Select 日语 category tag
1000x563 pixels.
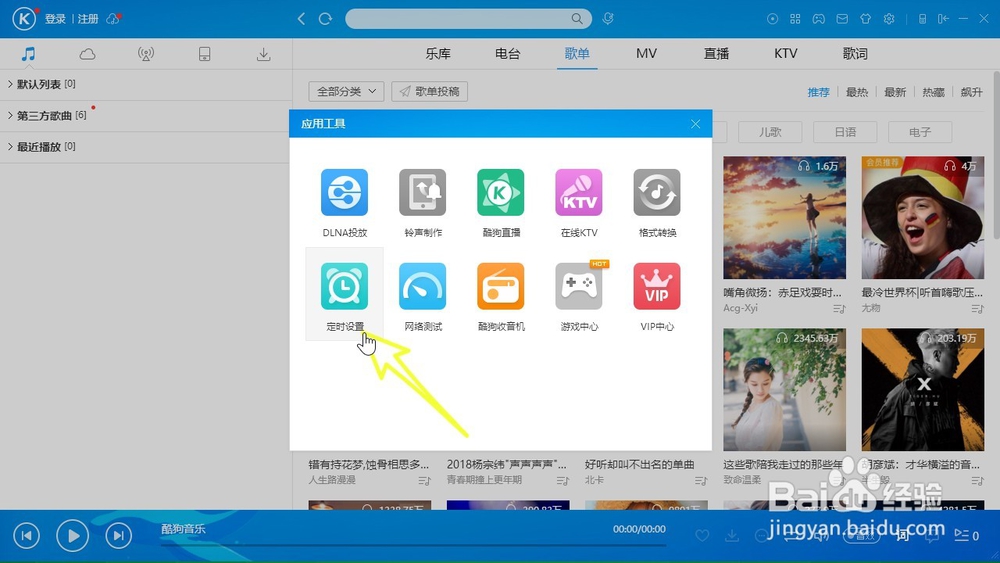click(845, 132)
